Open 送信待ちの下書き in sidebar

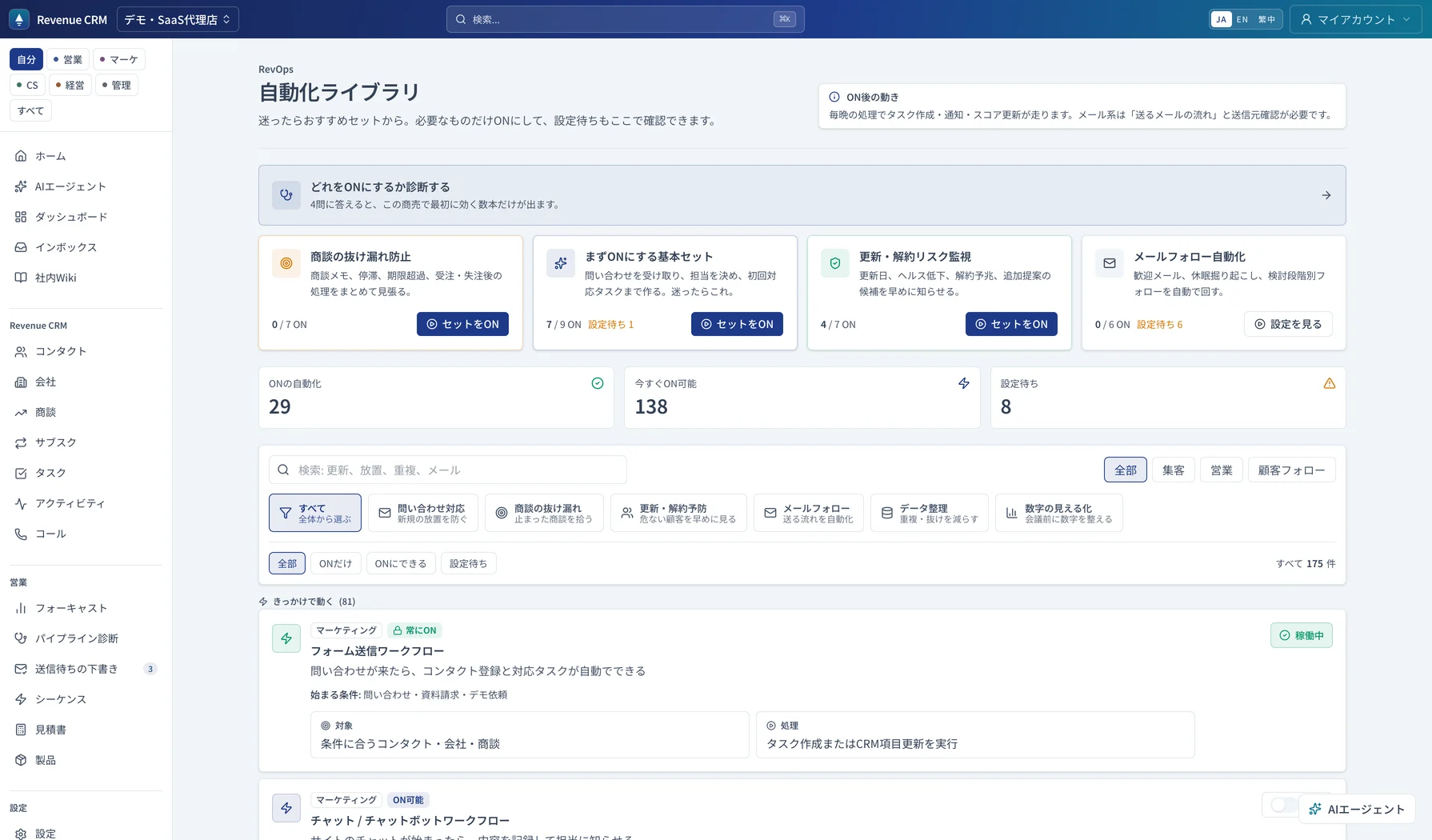(x=86, y=669)
